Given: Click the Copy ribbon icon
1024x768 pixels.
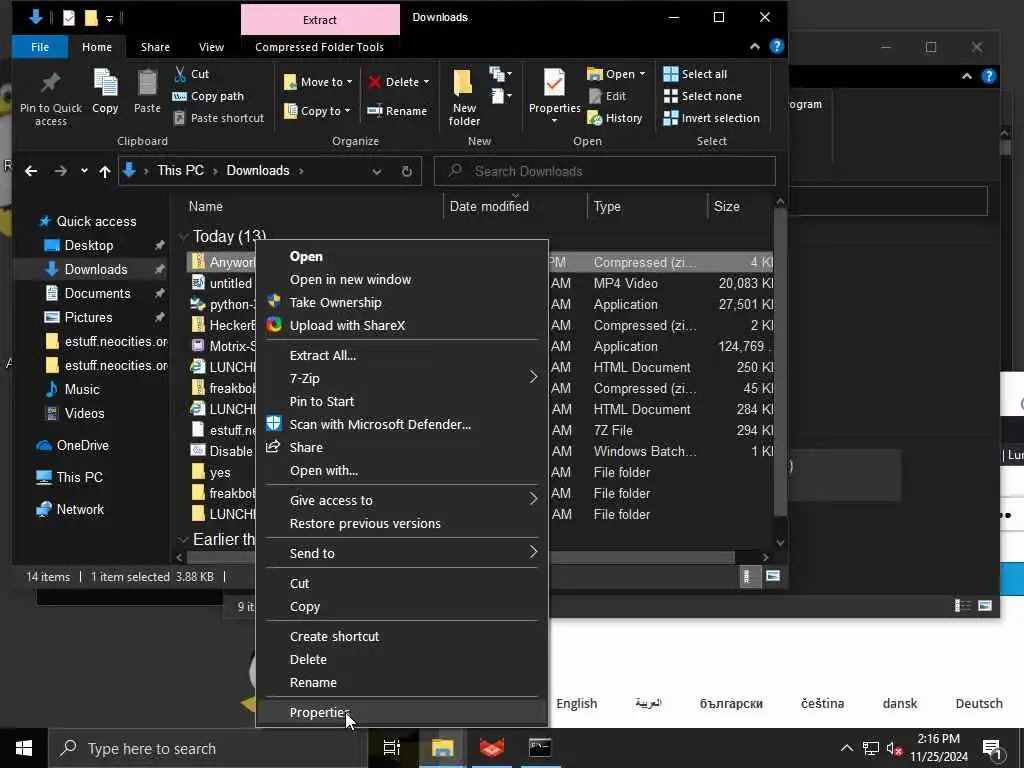Looking at the screenshot, I should (x=105, y=83).
